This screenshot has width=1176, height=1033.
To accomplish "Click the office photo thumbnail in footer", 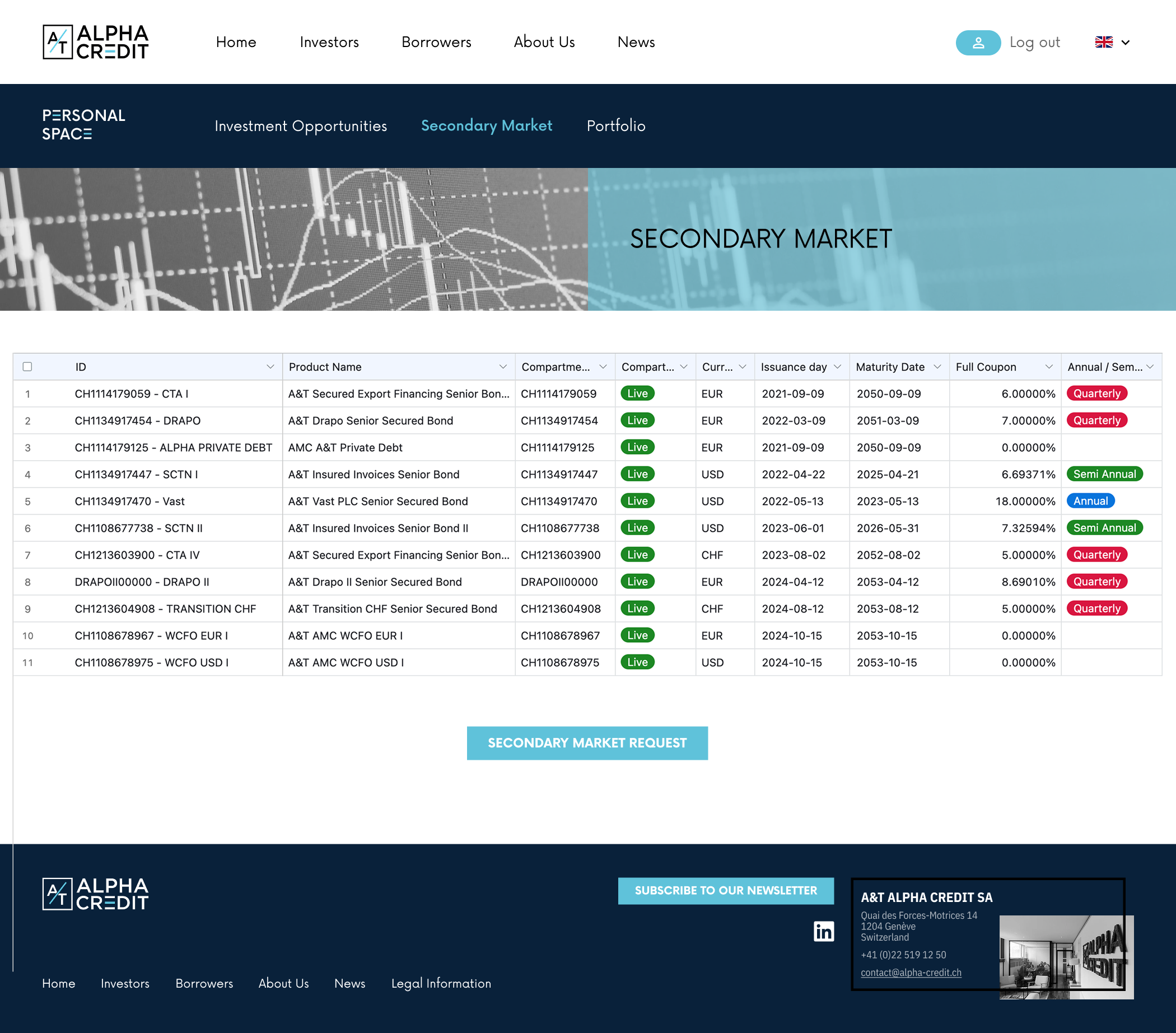I will pyautogui.click(x=1066, y=956).
